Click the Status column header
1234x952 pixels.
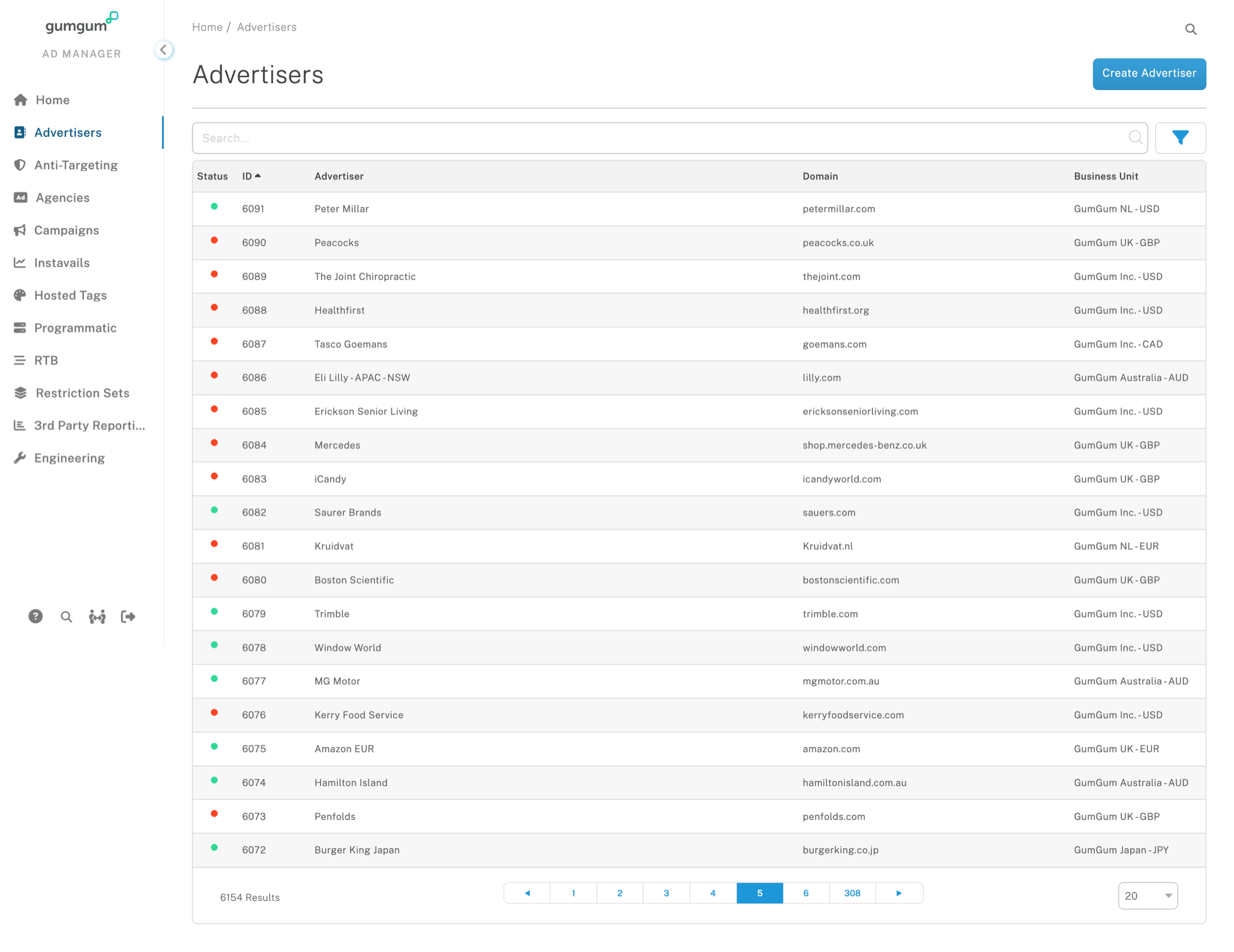click(x=212, y=176)
